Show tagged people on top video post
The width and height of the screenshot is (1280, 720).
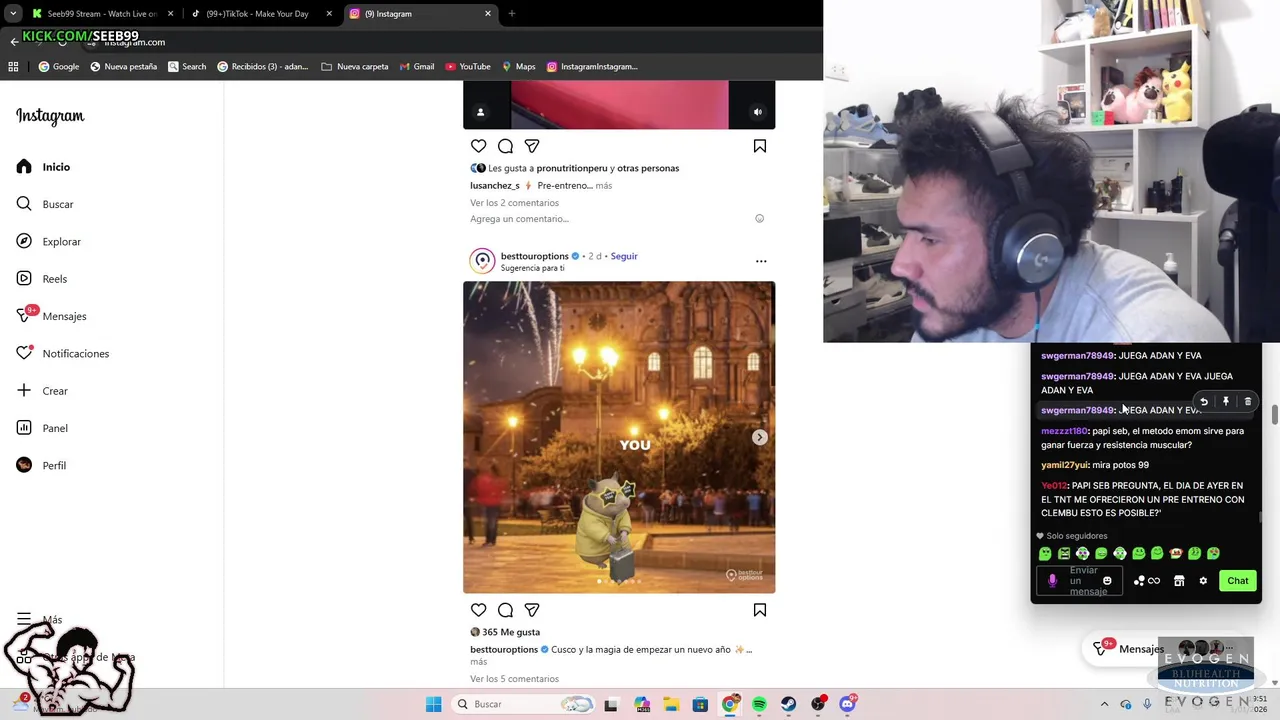click(480, 112)
